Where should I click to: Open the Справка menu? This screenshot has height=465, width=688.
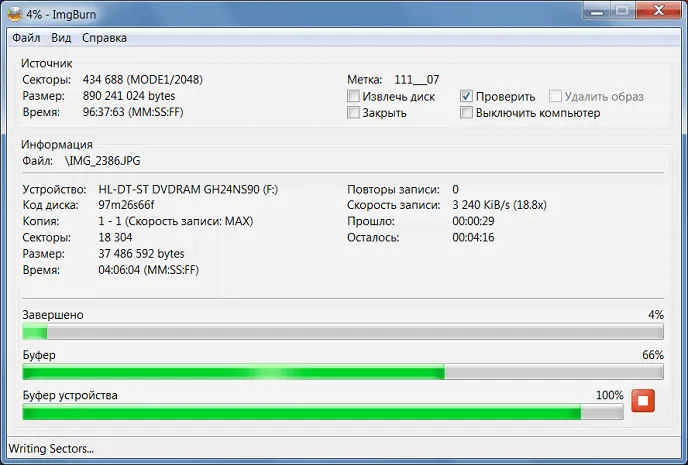coord(104,38)
